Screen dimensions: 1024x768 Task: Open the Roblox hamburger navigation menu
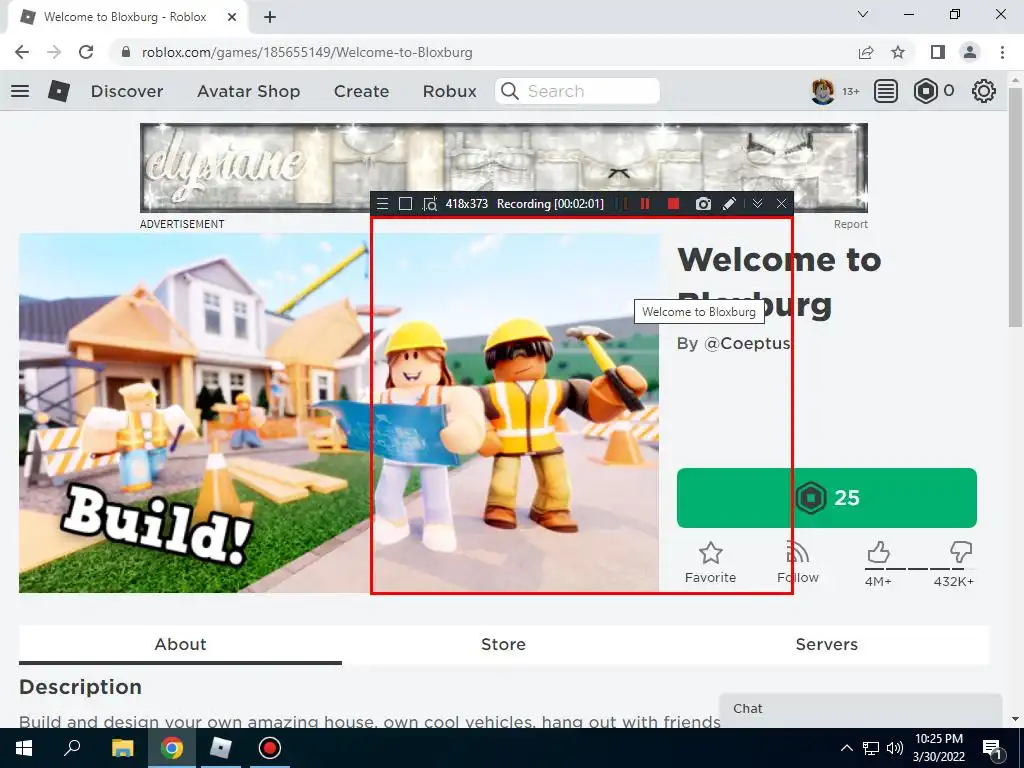pos(20,91)
